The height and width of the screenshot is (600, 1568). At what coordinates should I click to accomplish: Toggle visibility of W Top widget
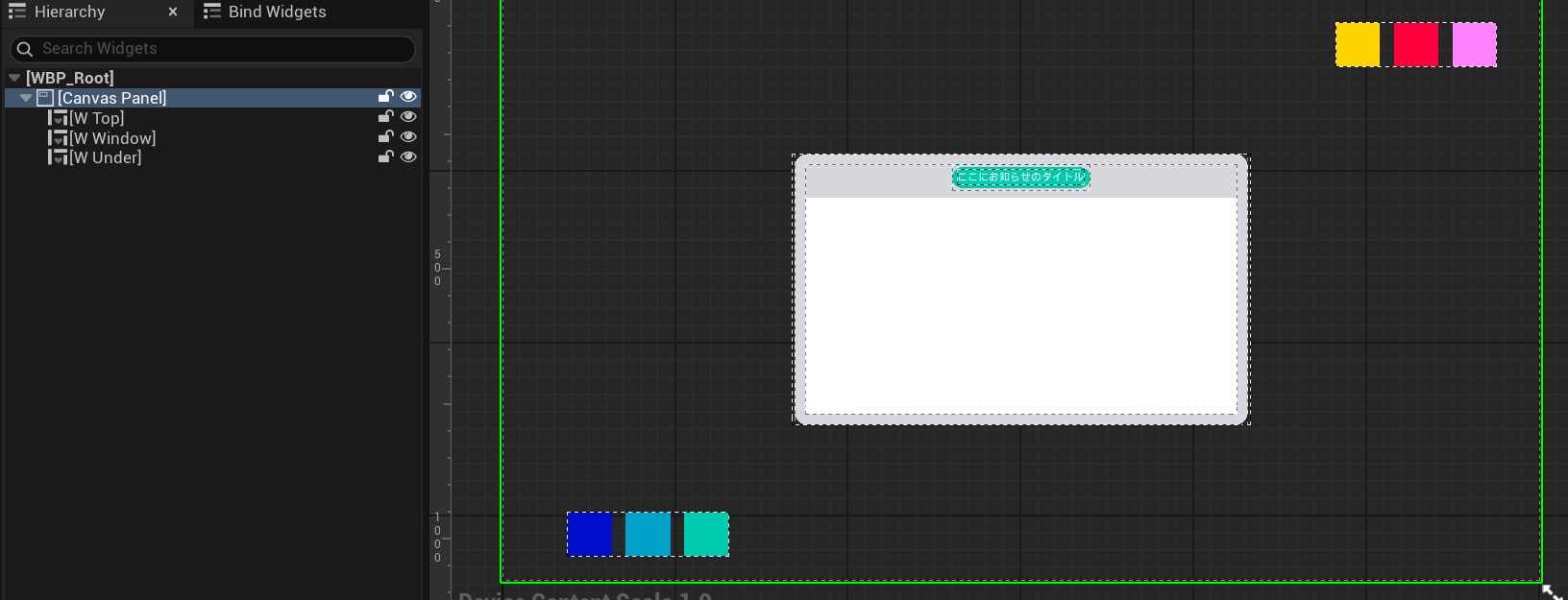coord(408,117)
